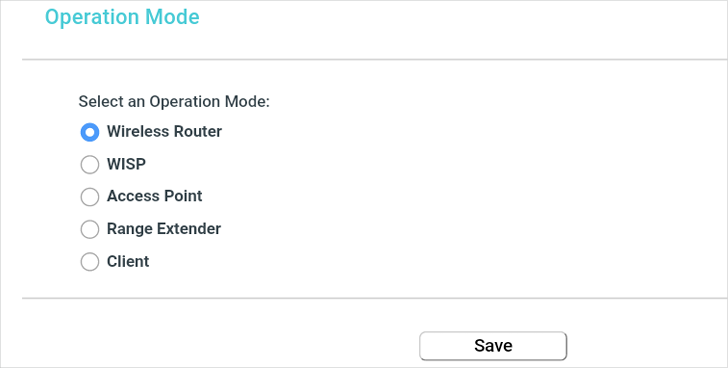The width and height of the screenshot is (728, 368).
Task: Click the 'Select an Operation Mode:' prompt text
Action: click(x=174, y=101)
